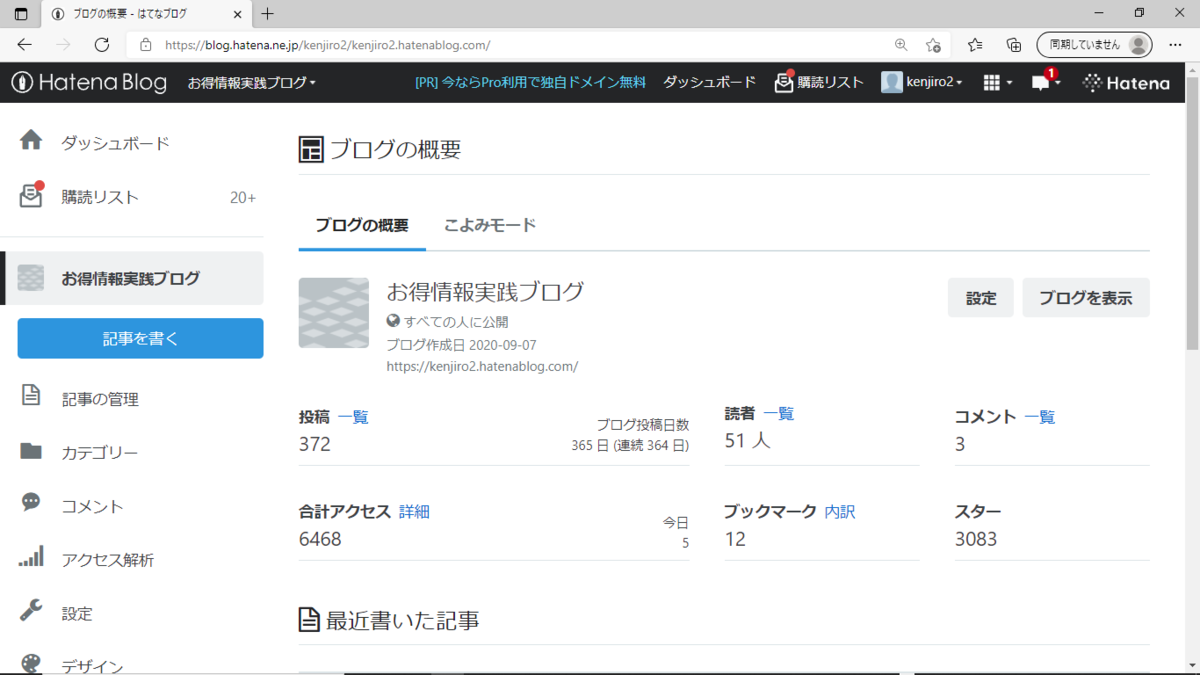Viewport: 1200px width, 675px height.
Task: Switch to the こよみモード tab
Action: pyautogui.click(x=490, y=225)
